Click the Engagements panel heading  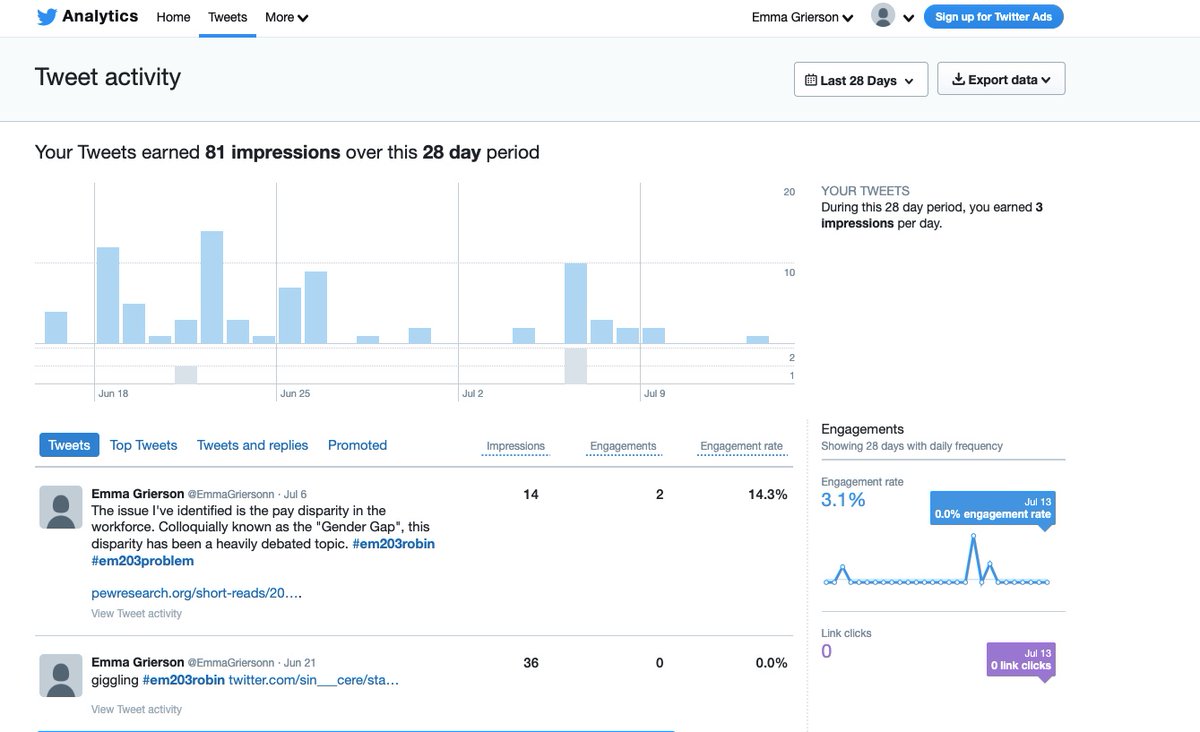tap(862, 429)
